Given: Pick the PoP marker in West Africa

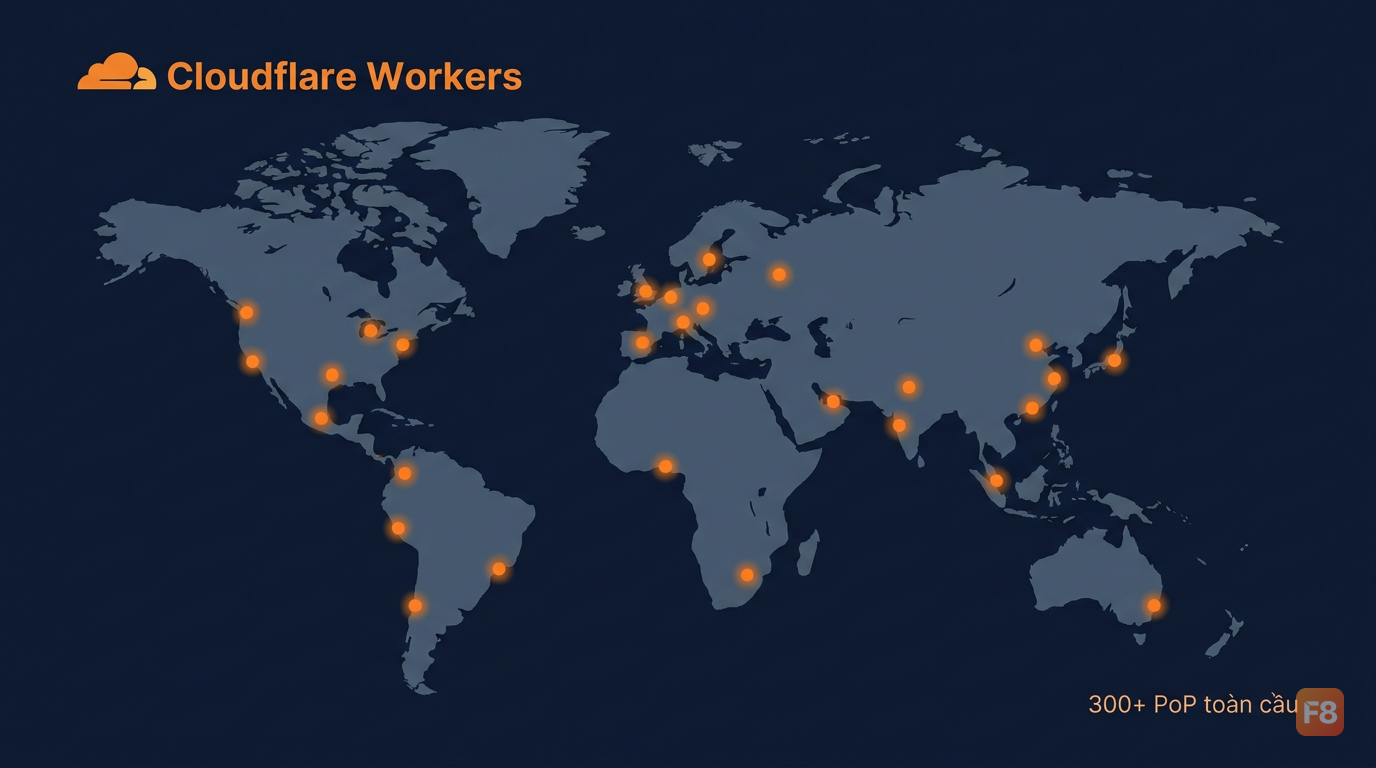Looking at the screenshot, I should click(x=665, y=466).
